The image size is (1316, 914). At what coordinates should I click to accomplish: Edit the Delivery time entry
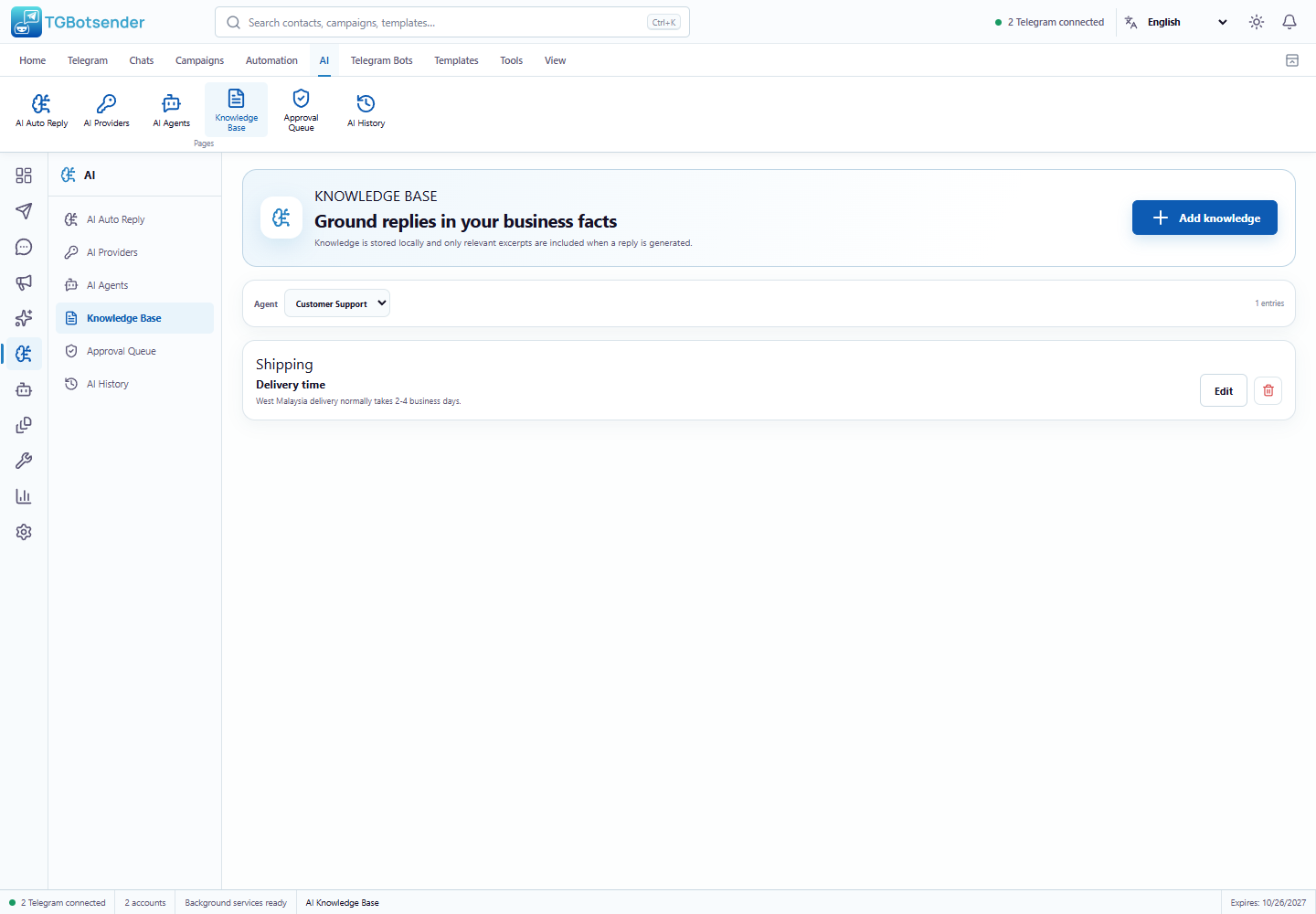click(x=1223, y=390)
